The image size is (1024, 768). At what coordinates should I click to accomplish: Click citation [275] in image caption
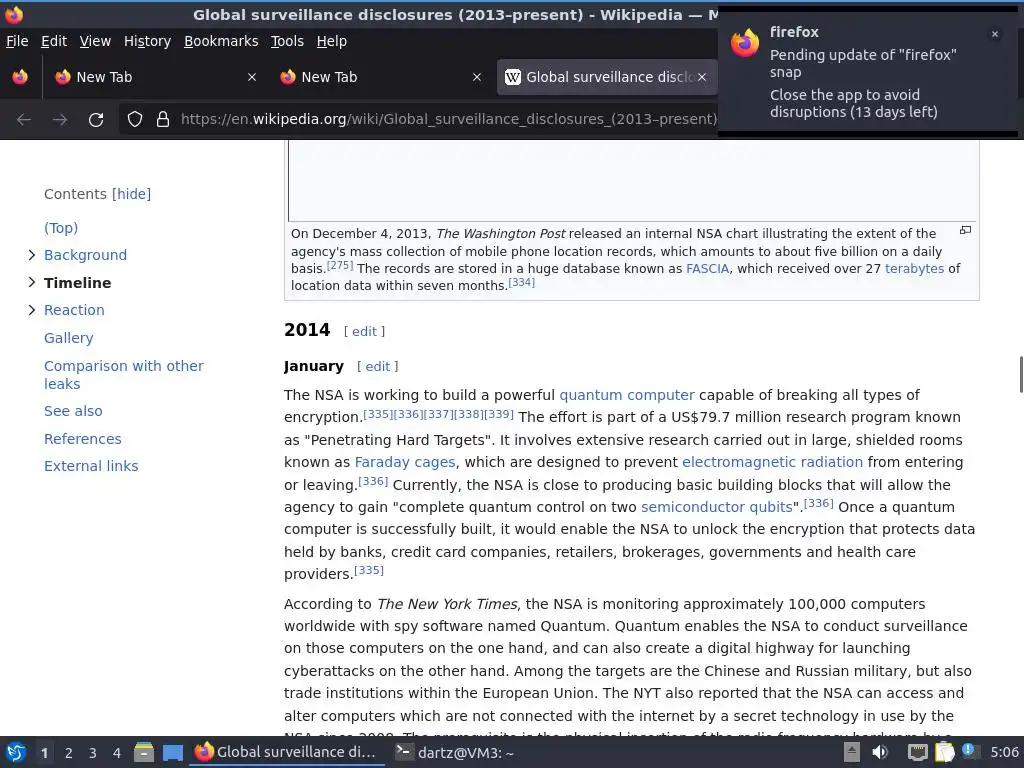[340, 266]
